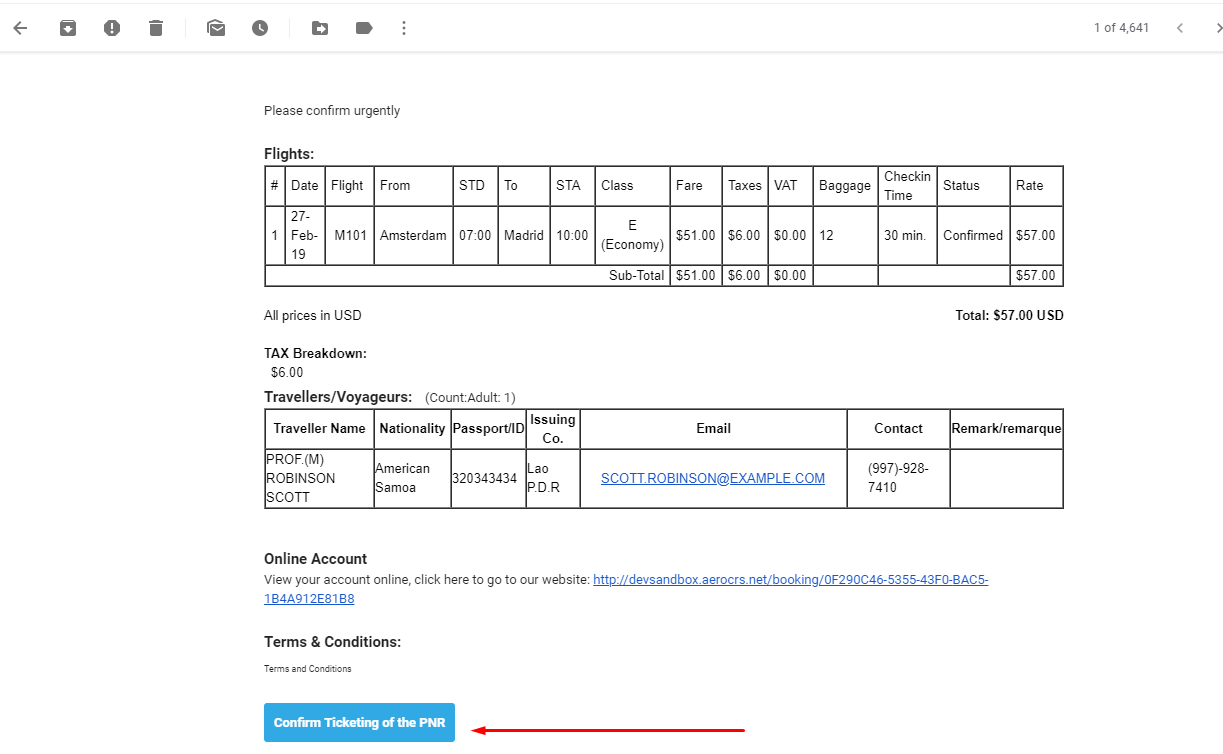Go to newer email arrow
Viewport: 1223px width, 754px height.
point(1180,28)
